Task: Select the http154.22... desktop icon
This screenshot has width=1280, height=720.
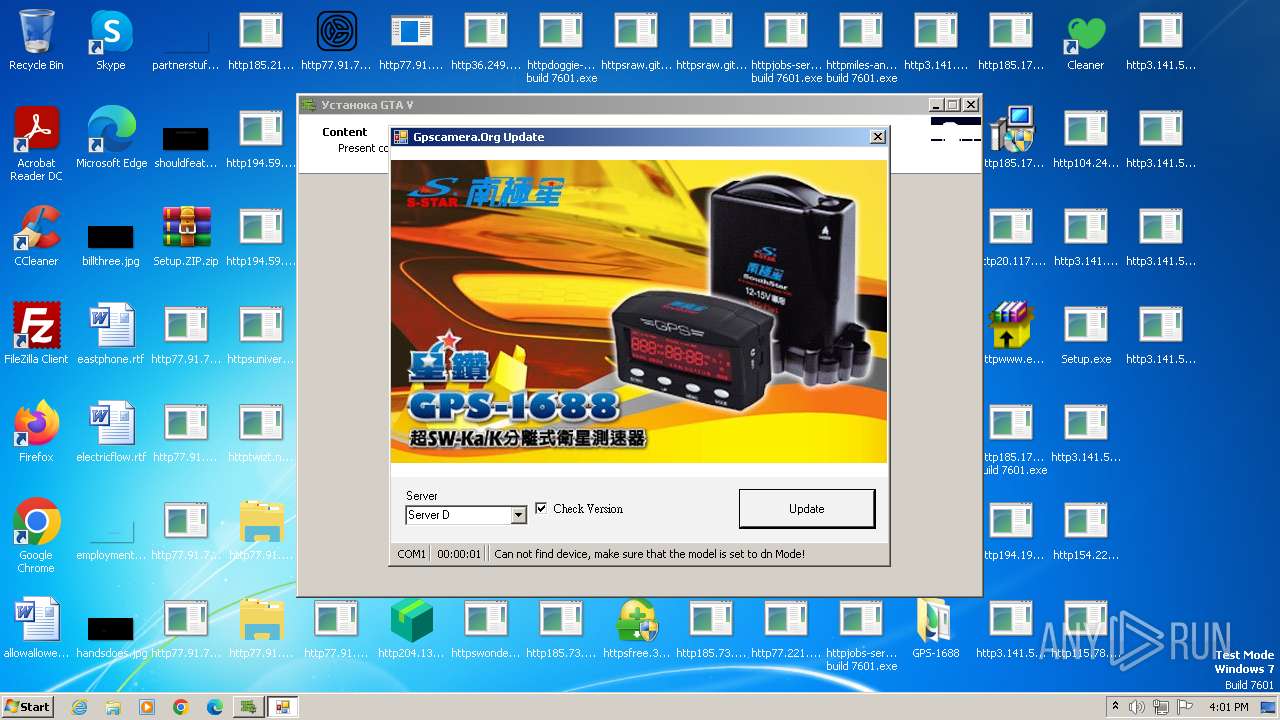Action: 1085,531
